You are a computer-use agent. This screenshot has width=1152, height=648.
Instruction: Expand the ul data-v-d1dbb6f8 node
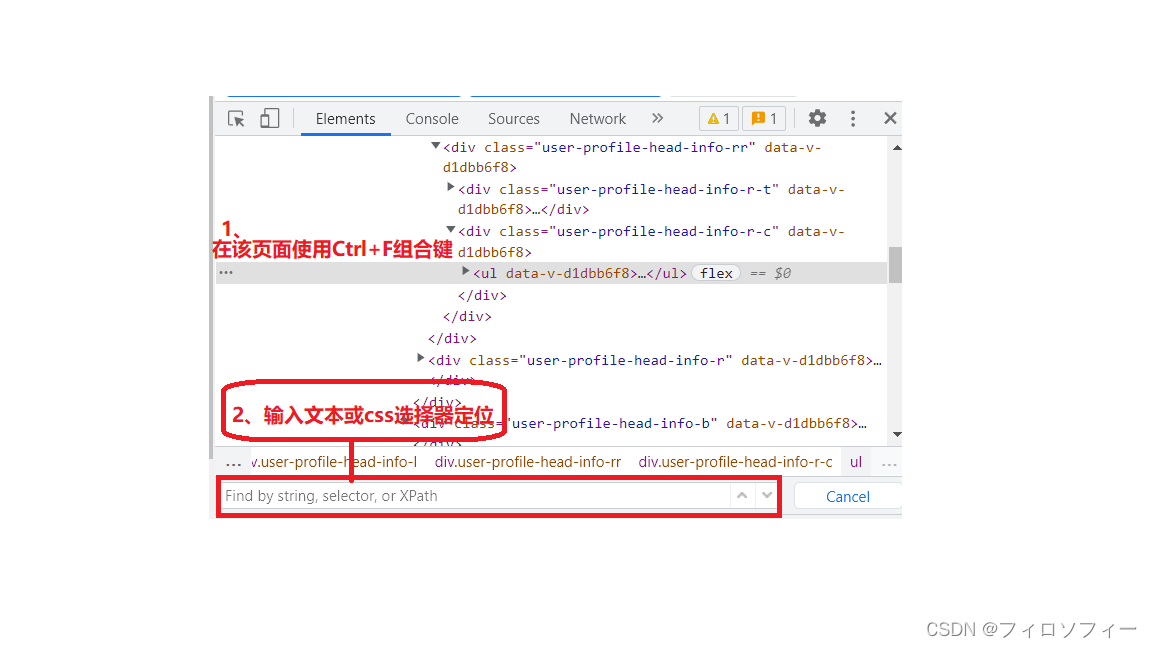click(x=465, y=271)
